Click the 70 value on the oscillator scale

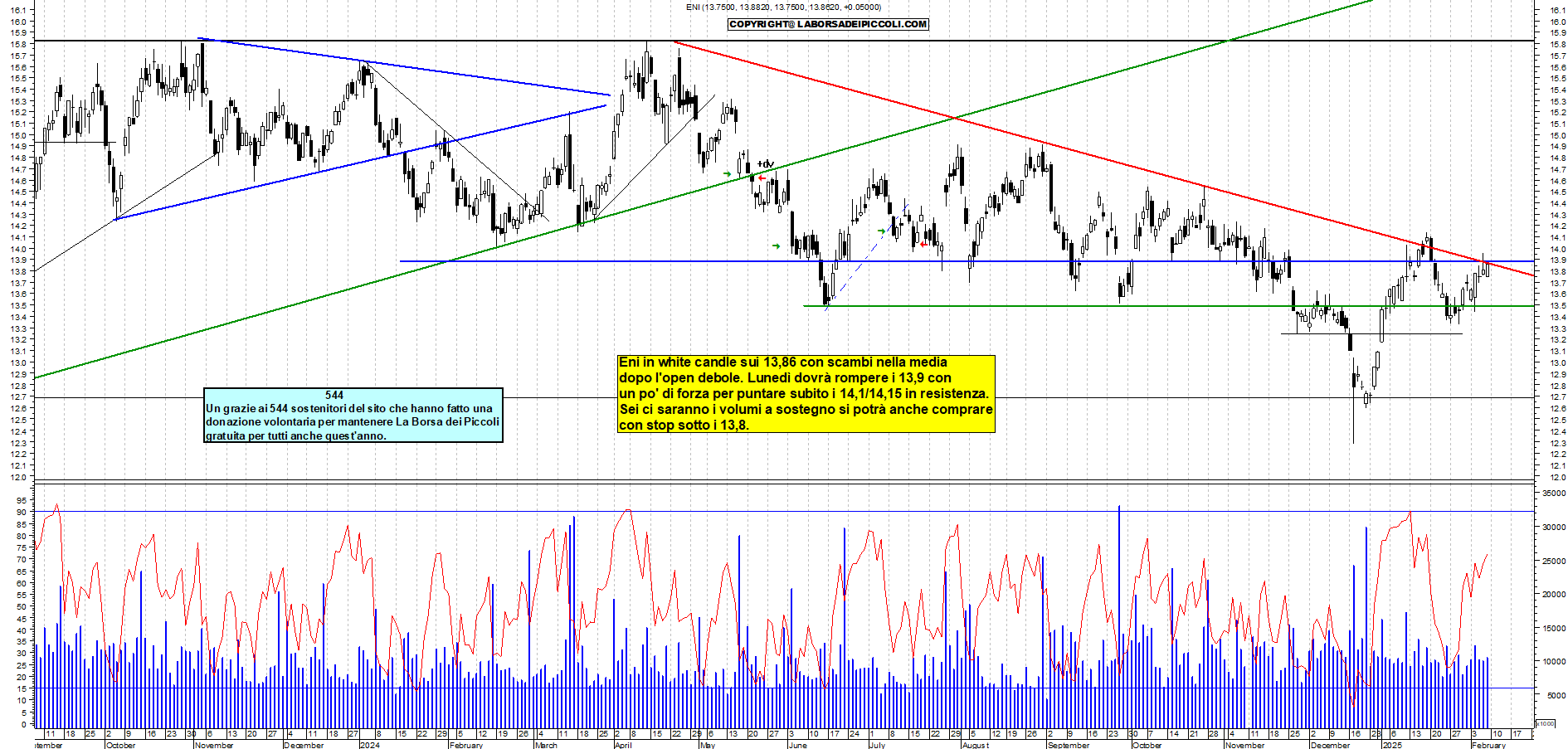(x=22, y=559)
